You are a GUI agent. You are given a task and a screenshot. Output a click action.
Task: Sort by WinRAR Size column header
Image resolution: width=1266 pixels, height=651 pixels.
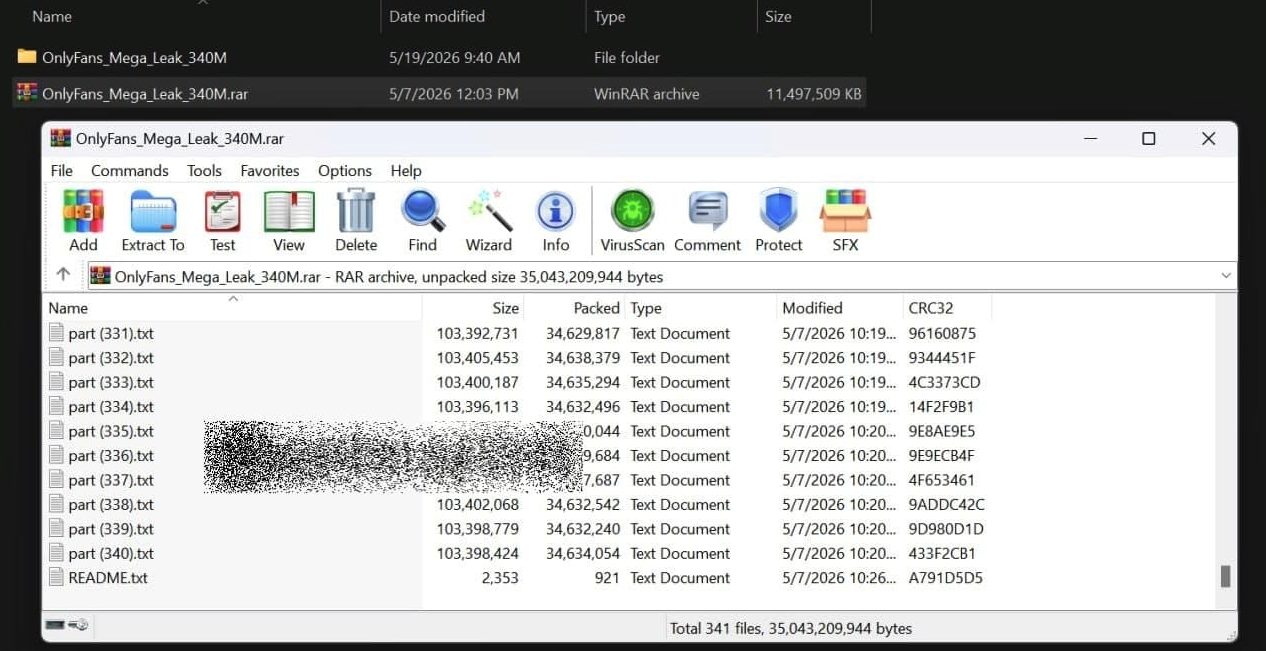tap(473, 308)
